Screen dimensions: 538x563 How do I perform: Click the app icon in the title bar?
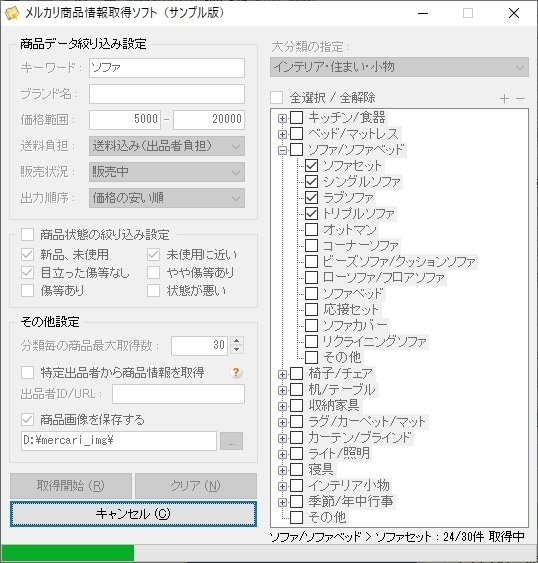(x=11, y=13)
